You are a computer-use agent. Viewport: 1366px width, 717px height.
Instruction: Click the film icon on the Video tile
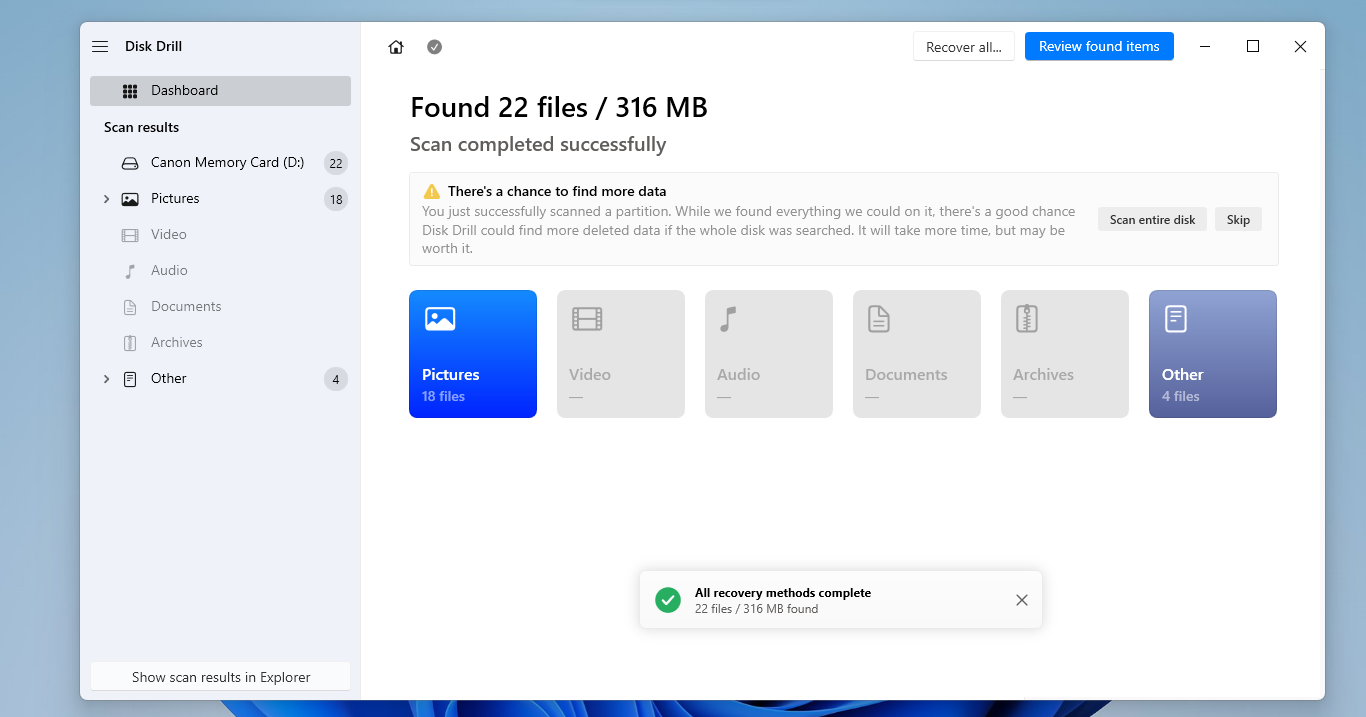coord(587,319)
